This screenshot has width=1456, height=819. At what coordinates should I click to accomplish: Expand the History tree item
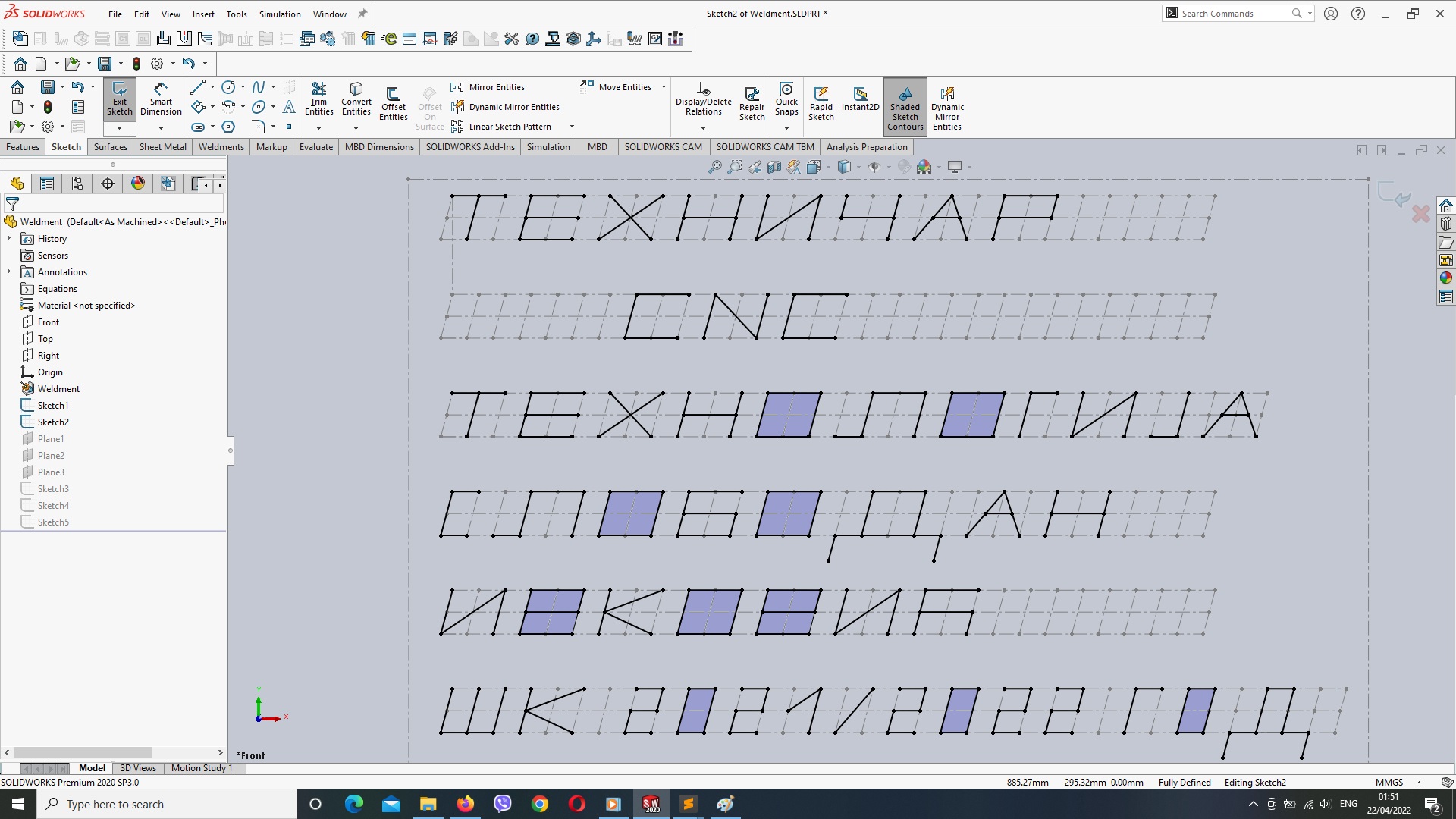coord(8,238)
